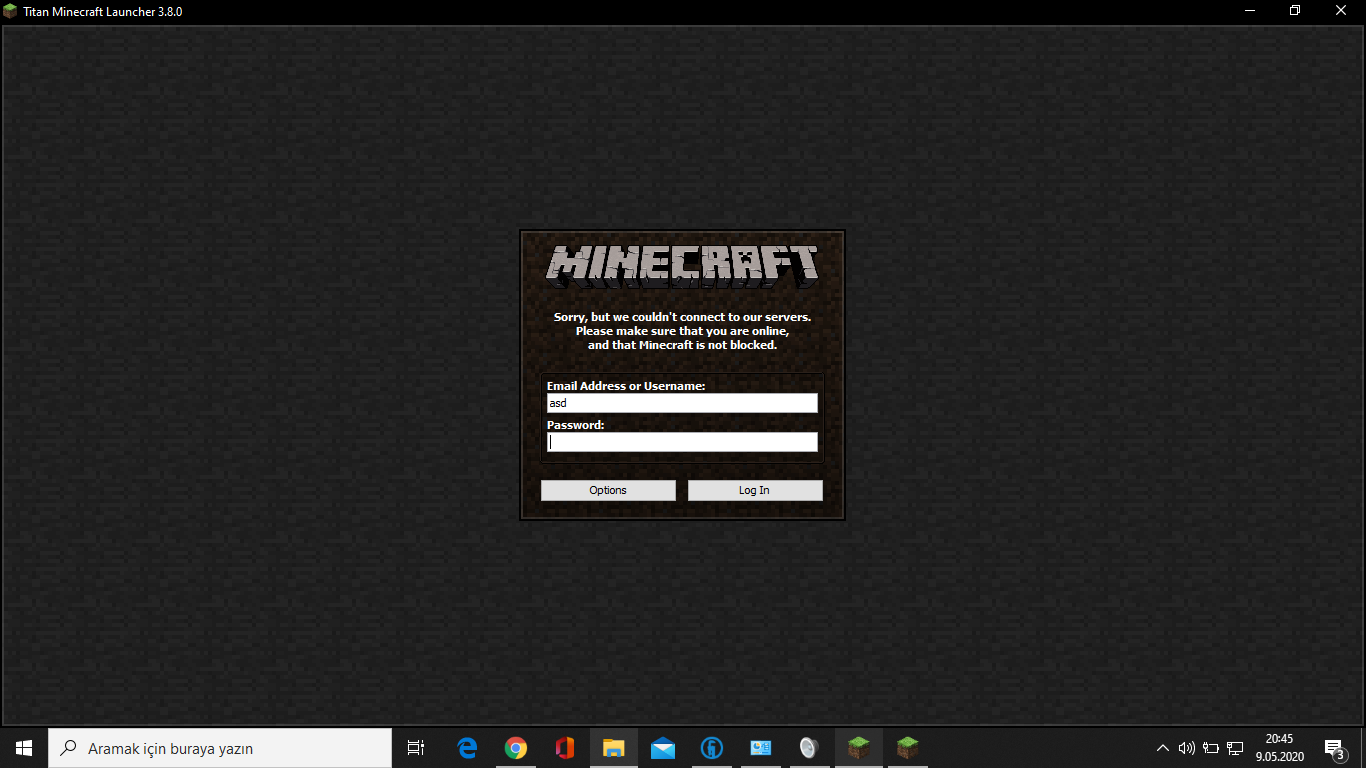This screenshot has width=1366, height=768.
Task: Click the Log In button
Action: [755, 490]
